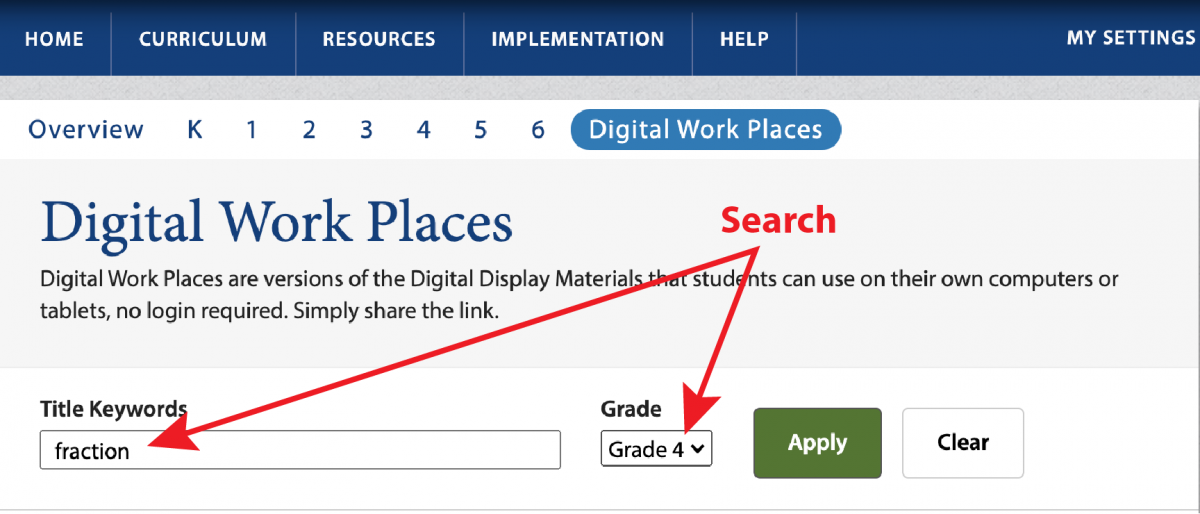Click the Title Keywords input field
The width and height of the screenshot is (1200, 514).
click(300, 450)
